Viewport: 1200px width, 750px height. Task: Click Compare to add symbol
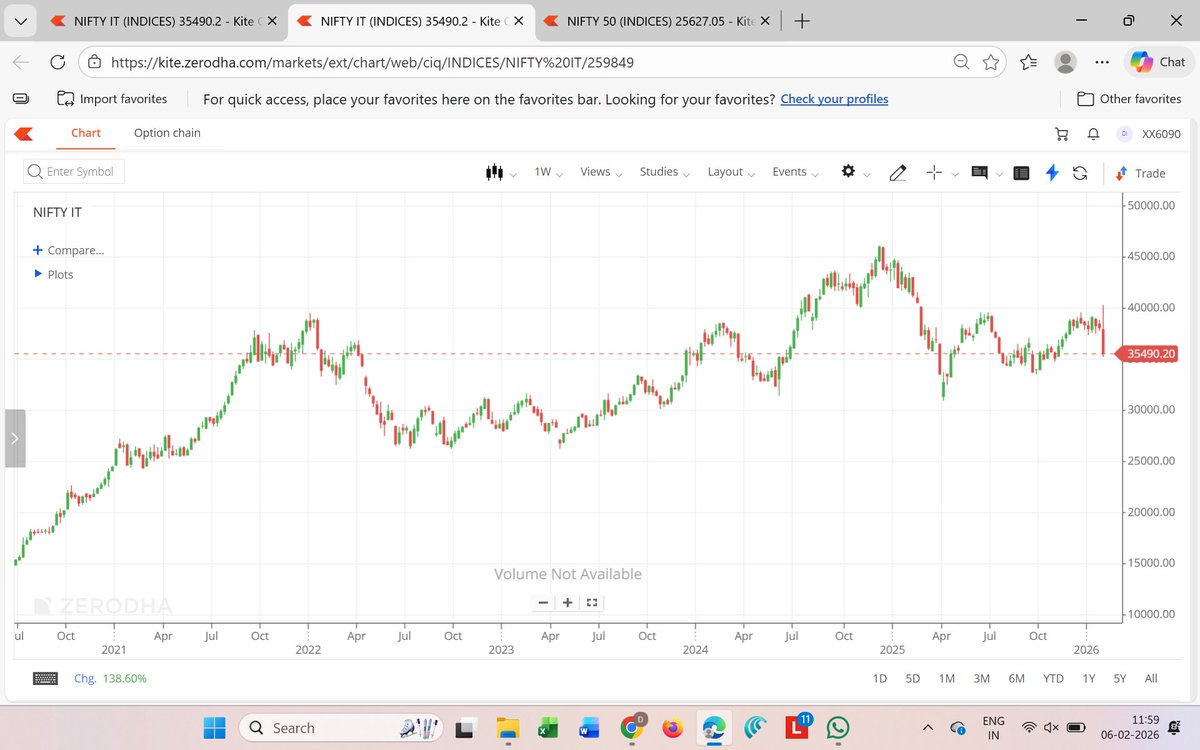tap(68, 250)
